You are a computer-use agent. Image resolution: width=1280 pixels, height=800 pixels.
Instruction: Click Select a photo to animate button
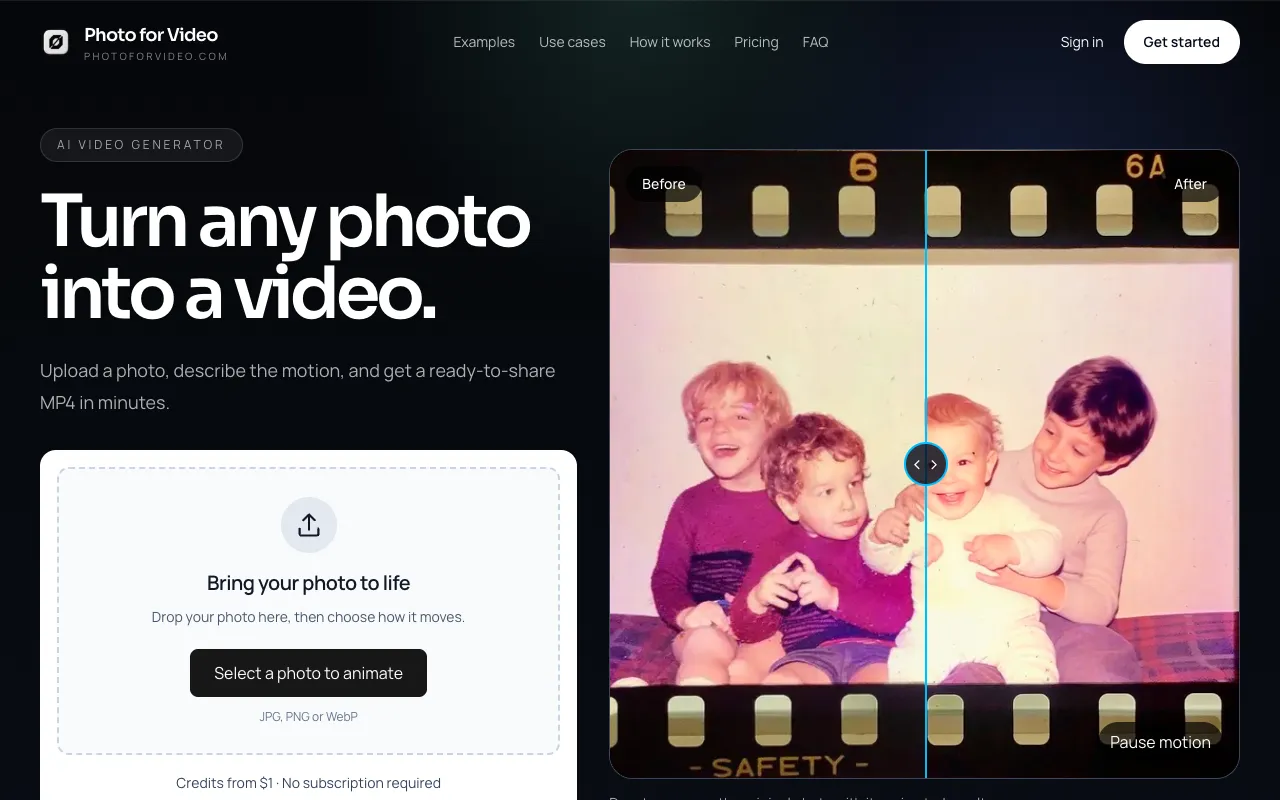[x=308, y=673]
